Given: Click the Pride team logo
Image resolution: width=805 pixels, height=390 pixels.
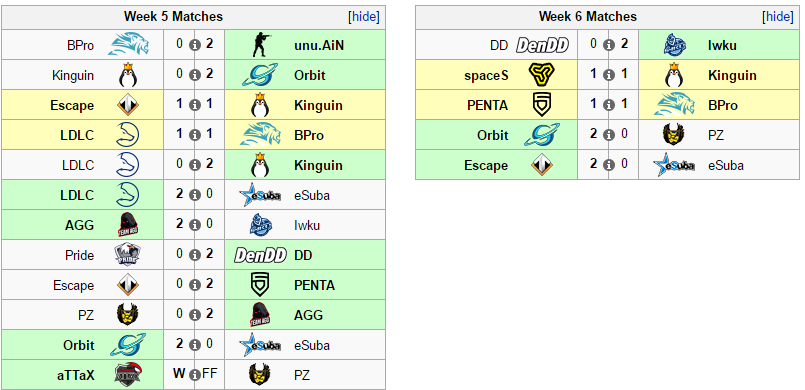Looking at the screenshot, I should tap(128, 255).
